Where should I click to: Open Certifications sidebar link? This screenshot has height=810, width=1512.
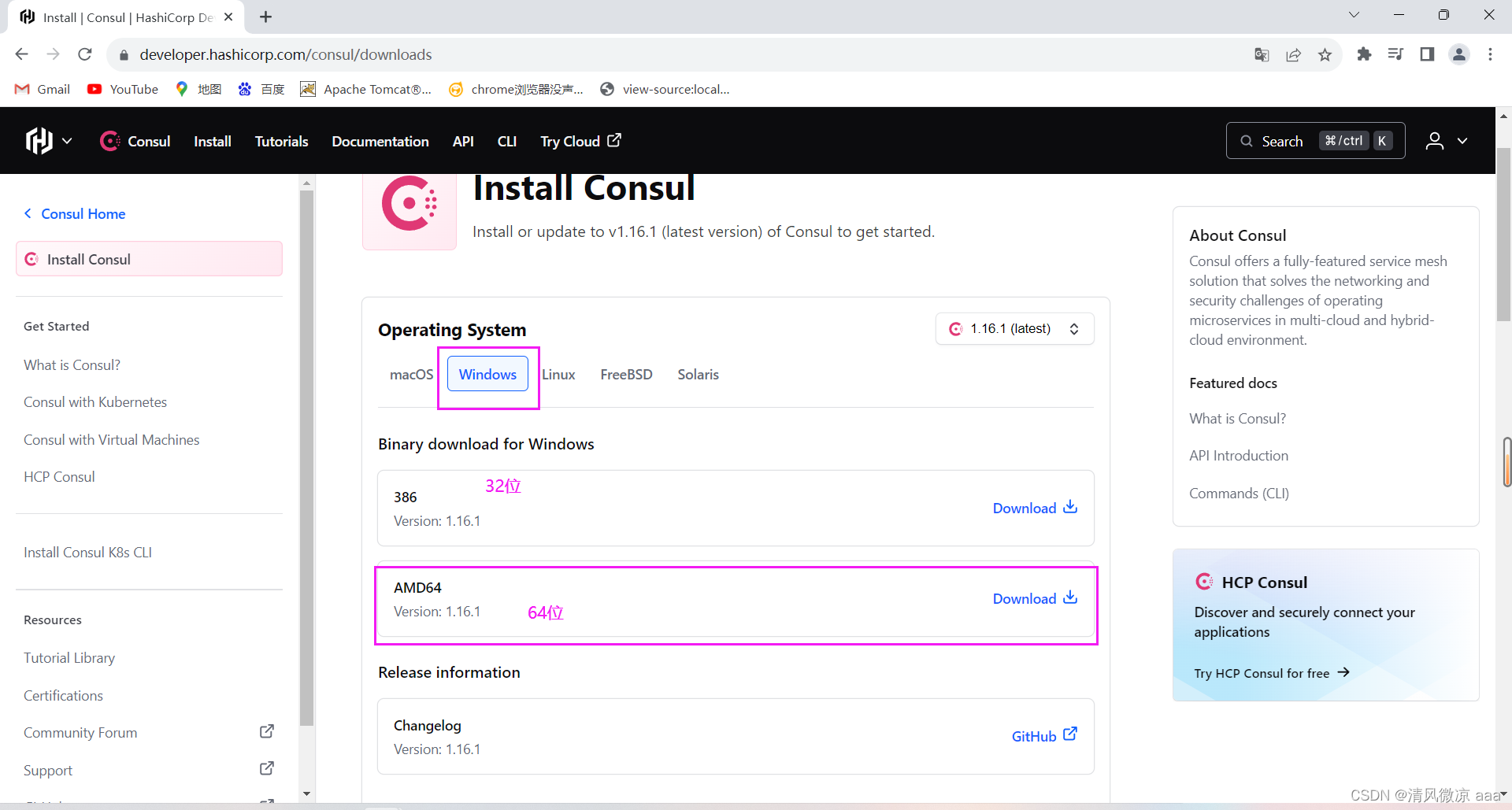click(x=64, y=696)
